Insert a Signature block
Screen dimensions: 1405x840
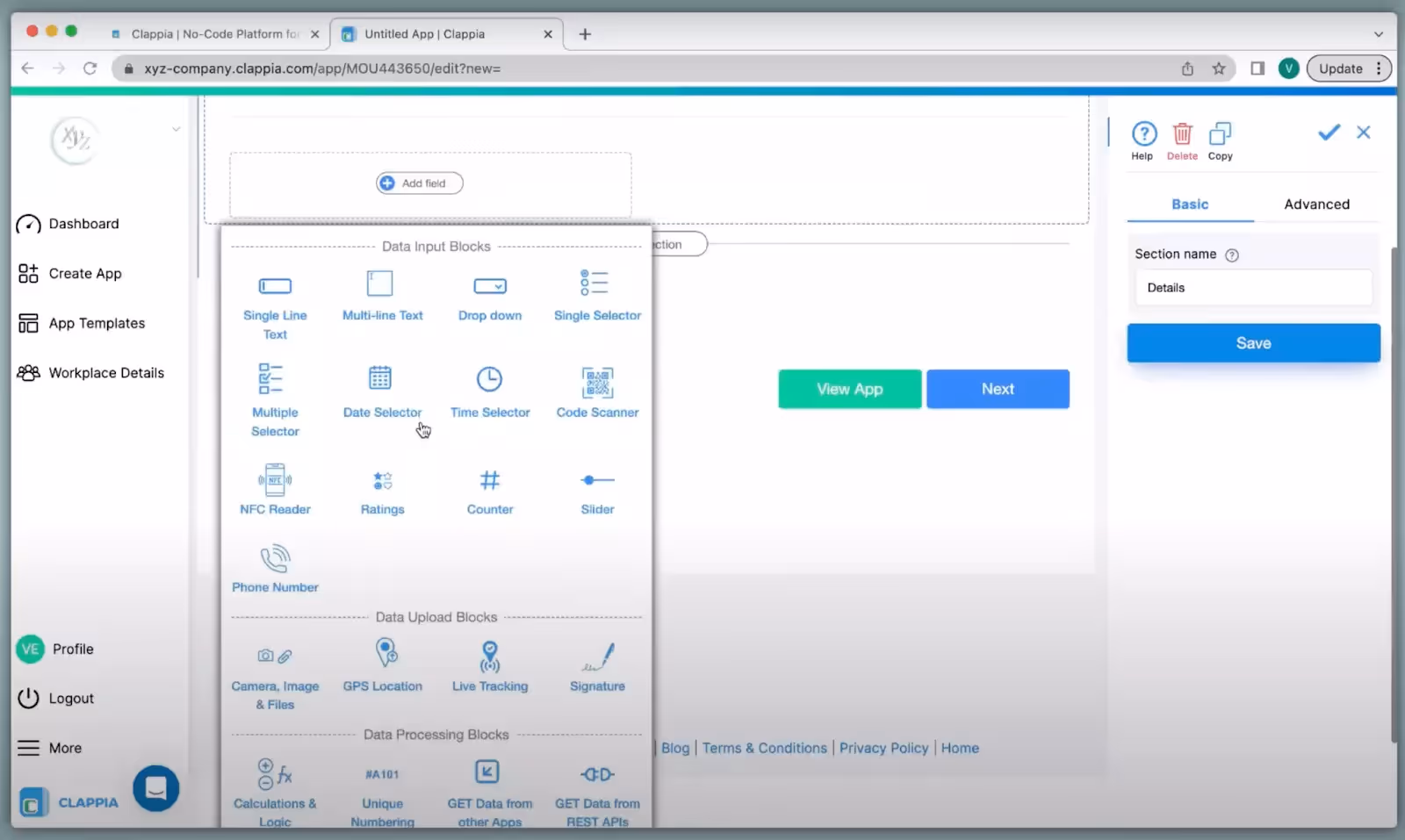597,668
